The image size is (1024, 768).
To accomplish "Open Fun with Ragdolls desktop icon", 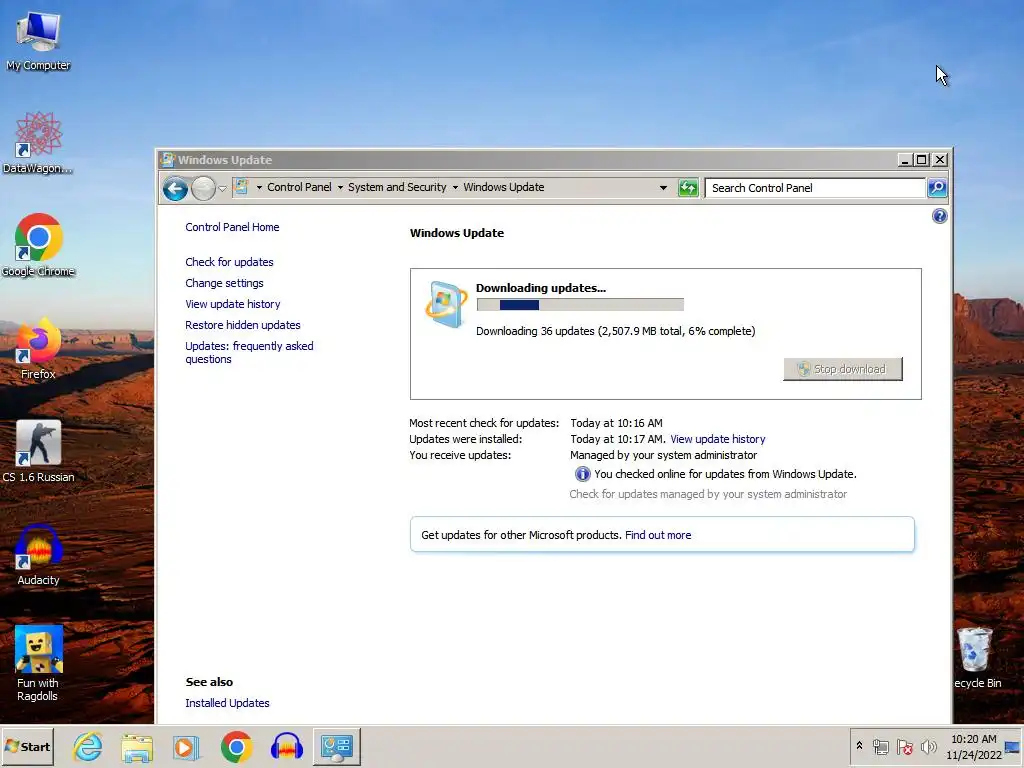I will [x=38, y=664].
